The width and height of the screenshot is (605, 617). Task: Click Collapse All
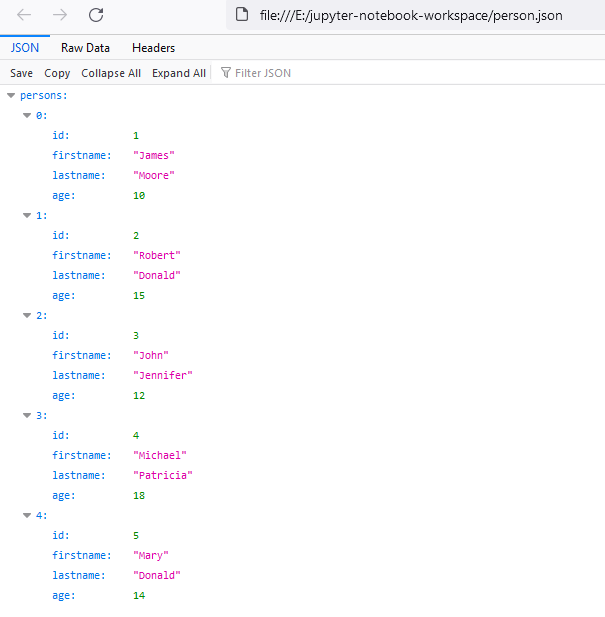pos(111,73)
